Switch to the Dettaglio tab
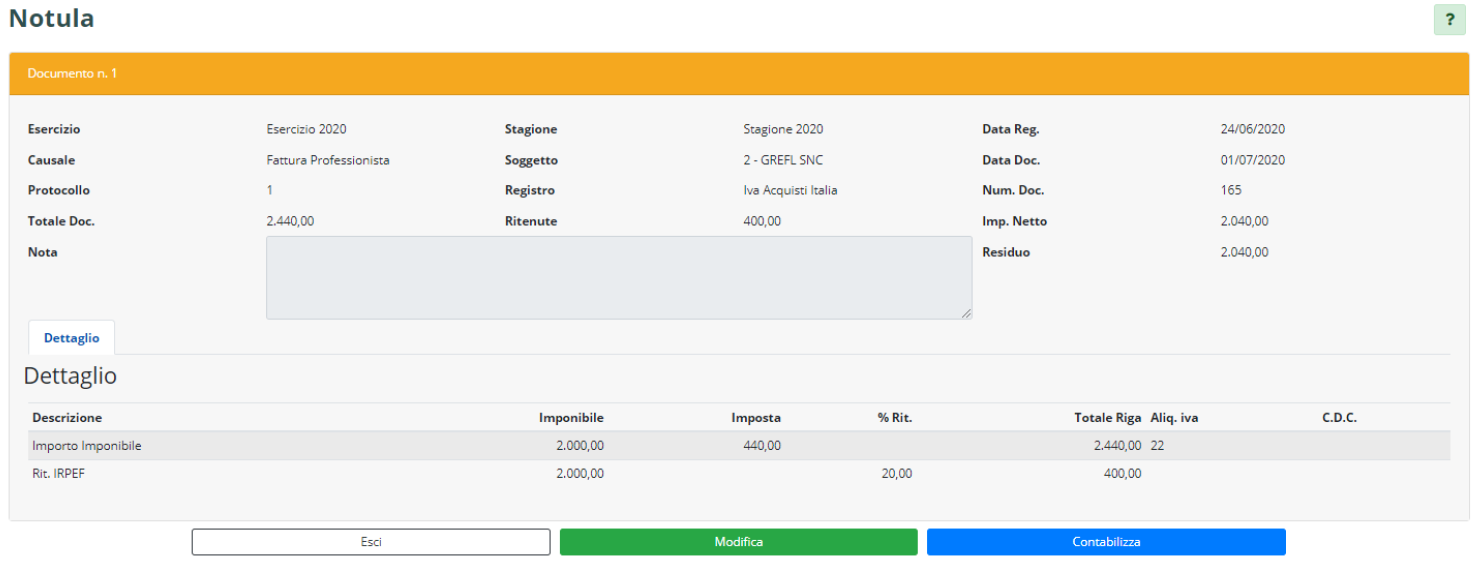The width and height of the screenshot is (1477, 576). click(72, 338)
